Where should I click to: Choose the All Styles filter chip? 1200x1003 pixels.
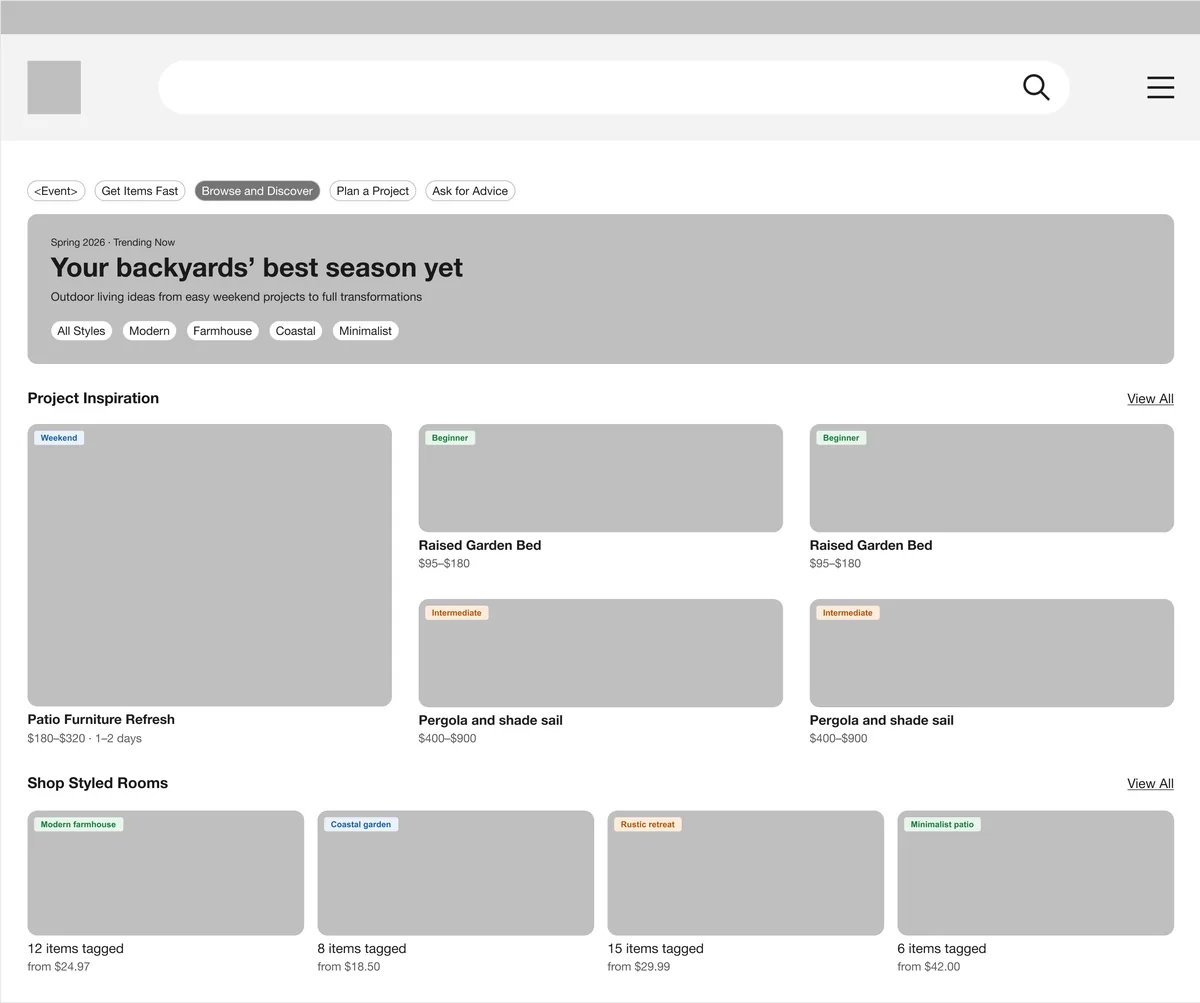(81, 331)
